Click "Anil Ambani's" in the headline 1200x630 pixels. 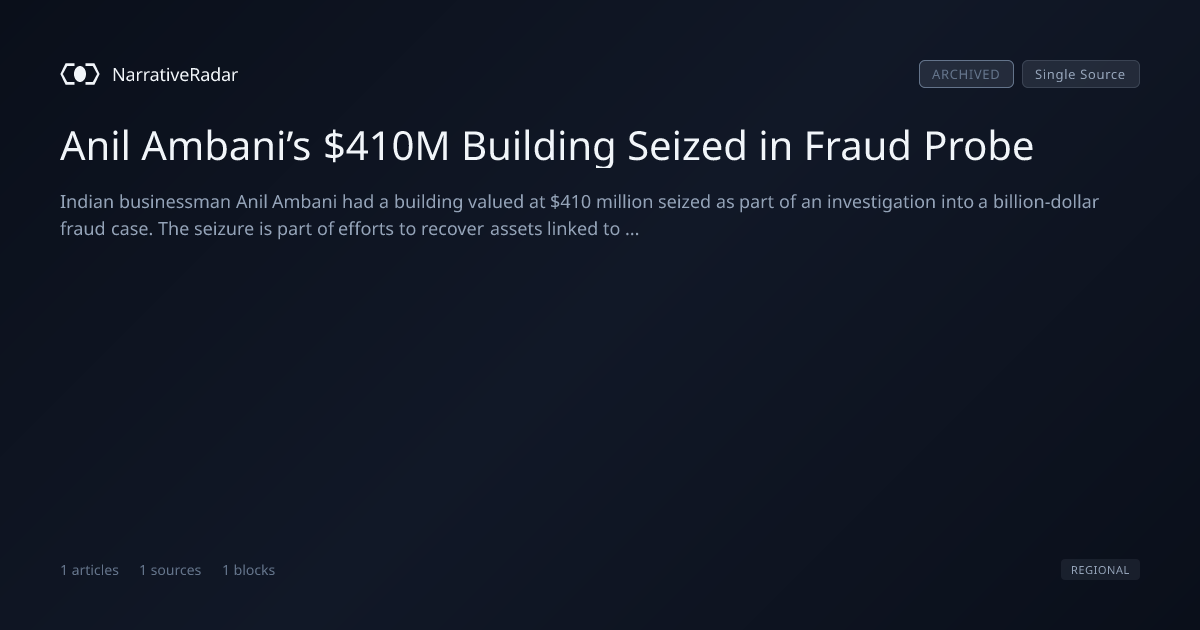[187, 146]
